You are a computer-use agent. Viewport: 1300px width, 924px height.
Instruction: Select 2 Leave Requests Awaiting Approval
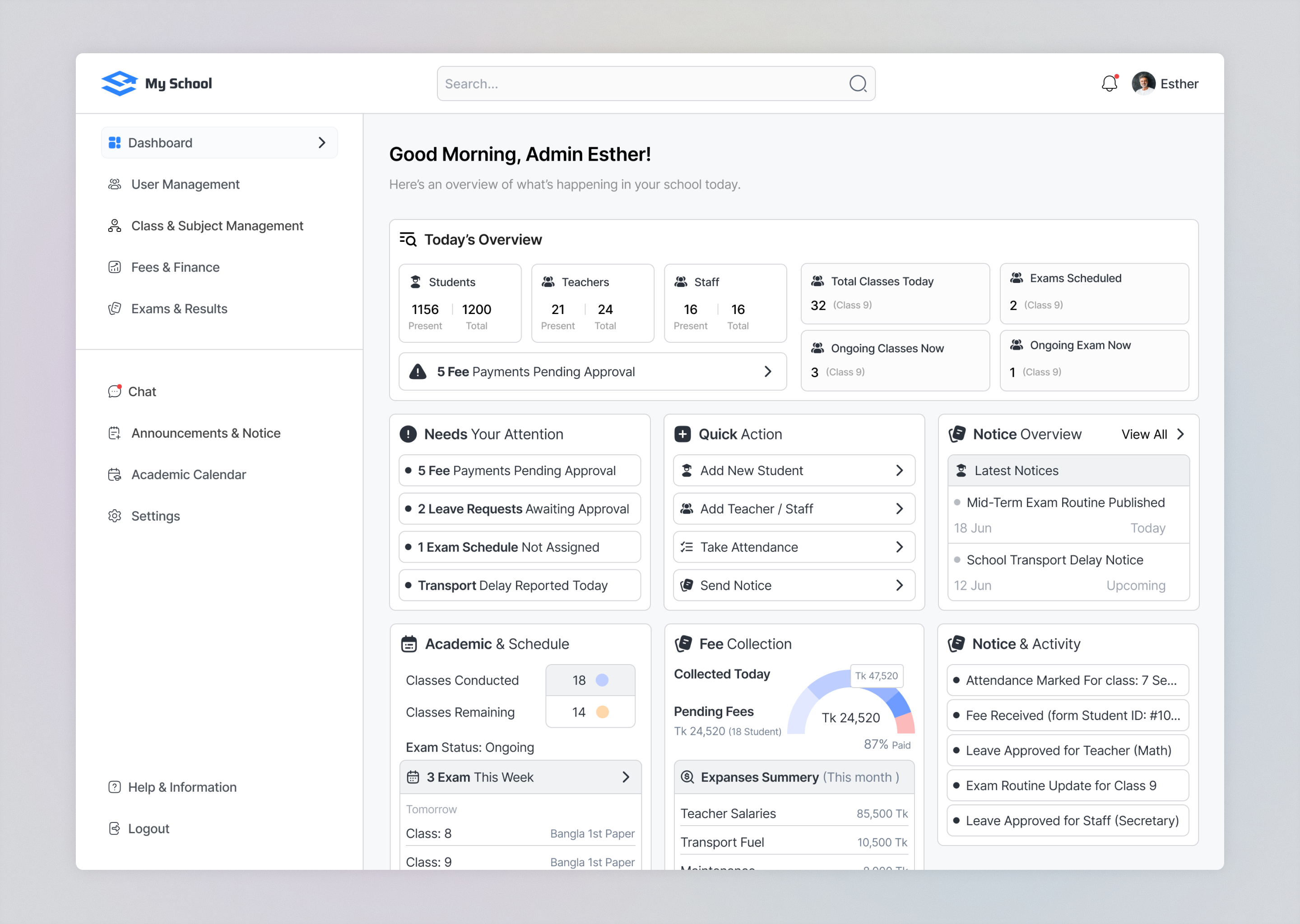(520, 508)
